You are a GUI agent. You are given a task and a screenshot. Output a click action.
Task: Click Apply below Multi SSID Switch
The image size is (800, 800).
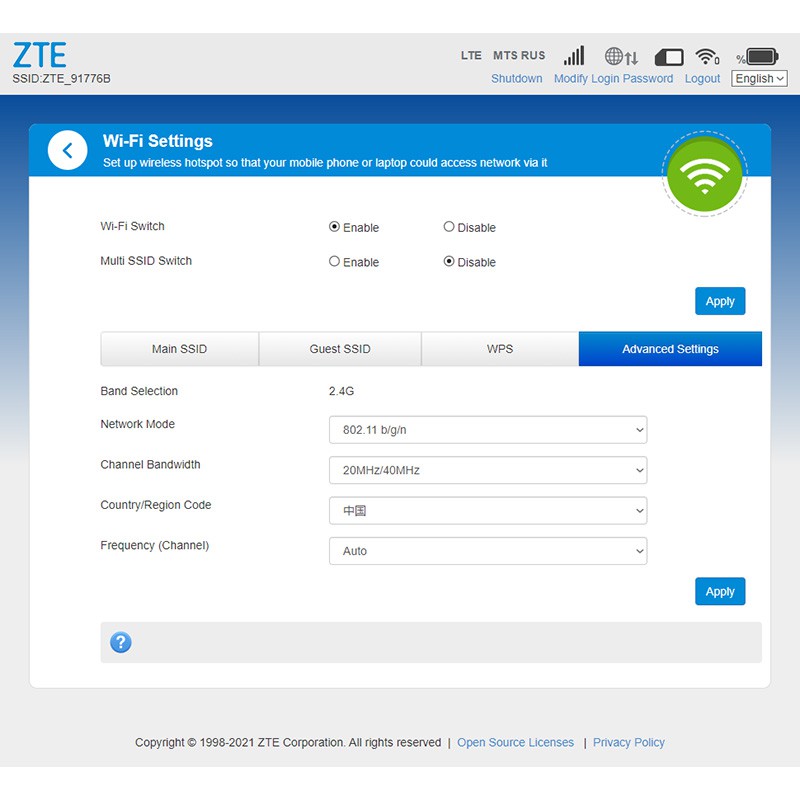tap(720, 301)
